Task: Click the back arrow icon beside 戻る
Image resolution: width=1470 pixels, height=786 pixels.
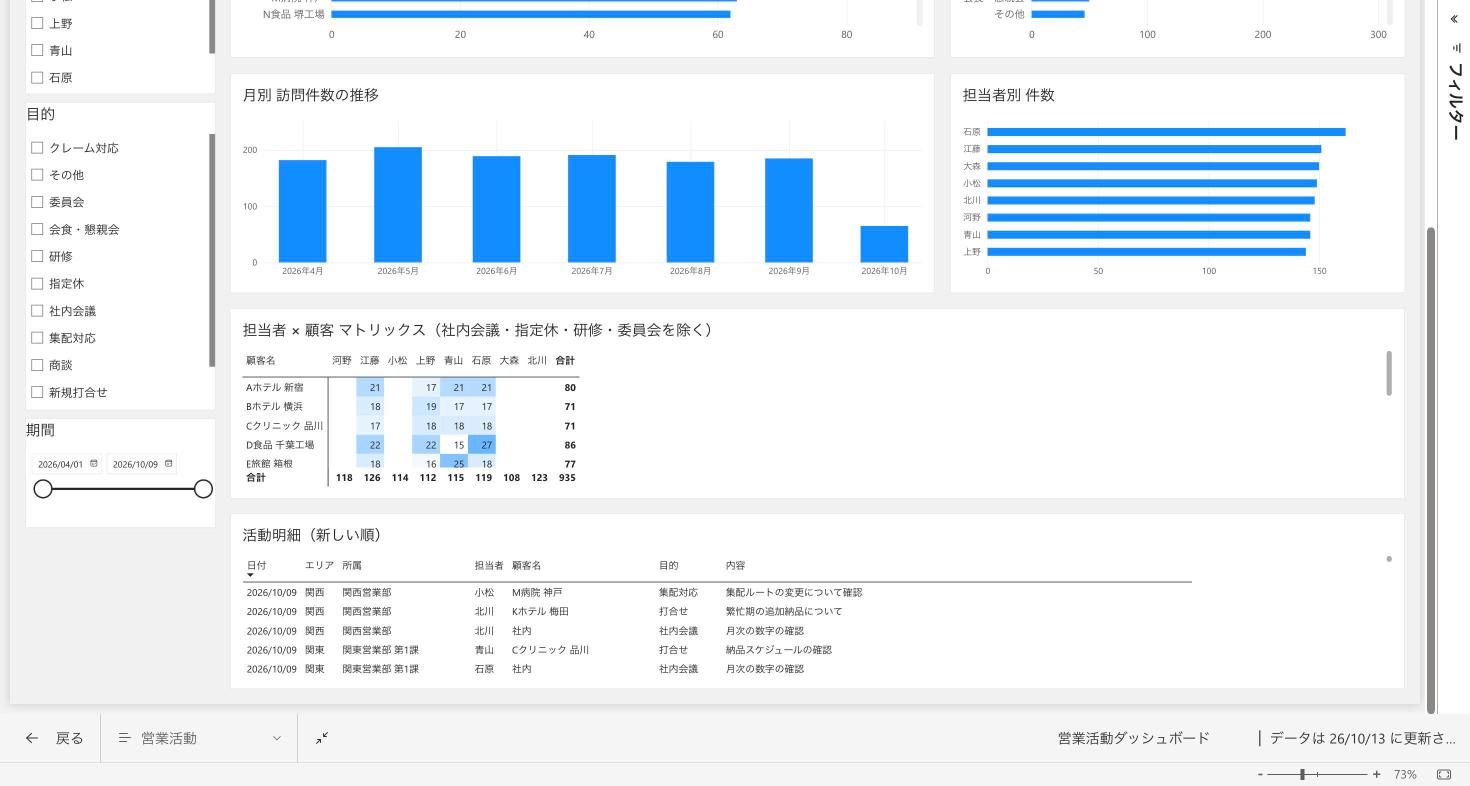Action: (32, 738)
